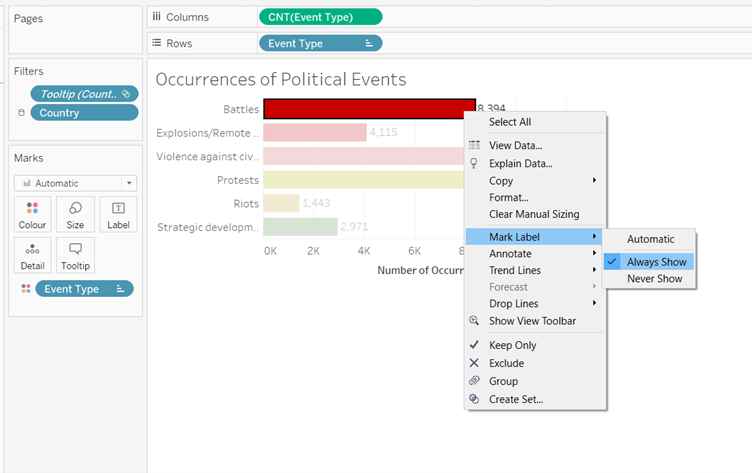This screenshot has width=752, height=473.
Task: Click the View Data table icon
Action: (x=474, y=145)
